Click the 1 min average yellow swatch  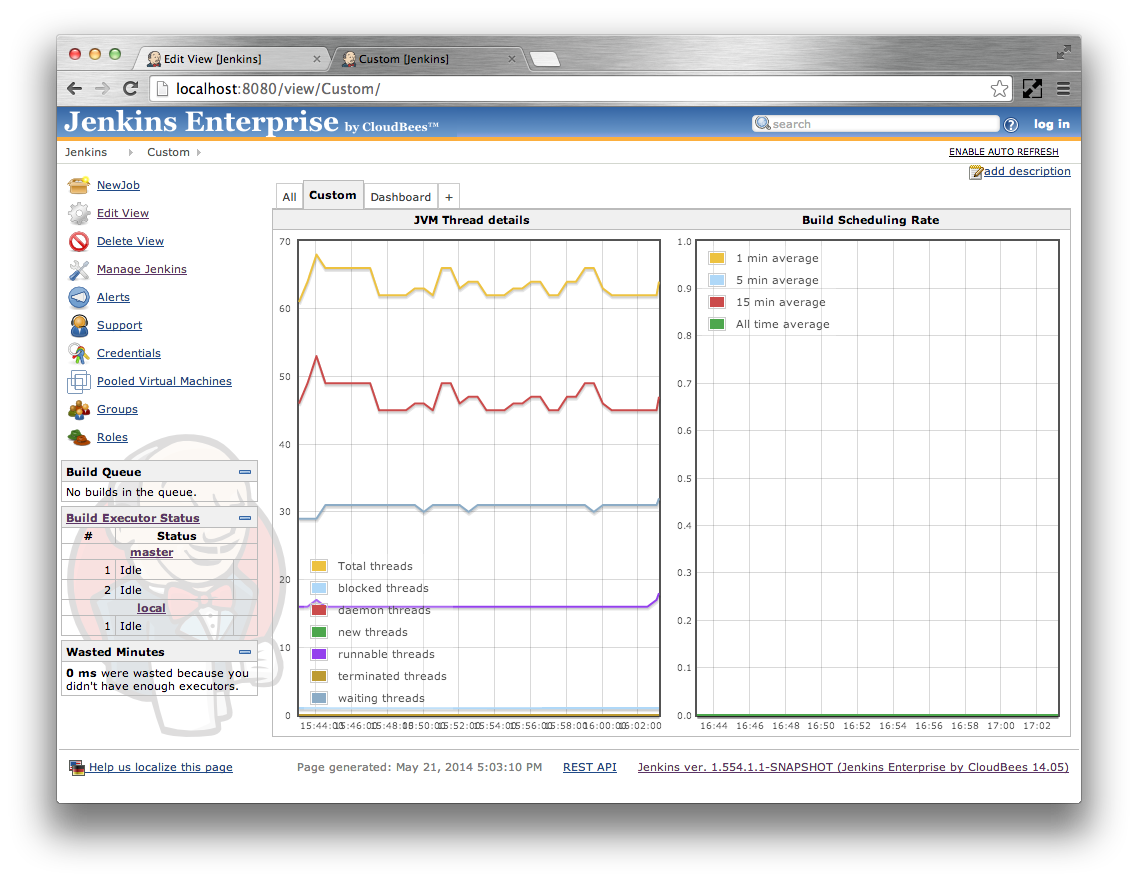point(717,258)
